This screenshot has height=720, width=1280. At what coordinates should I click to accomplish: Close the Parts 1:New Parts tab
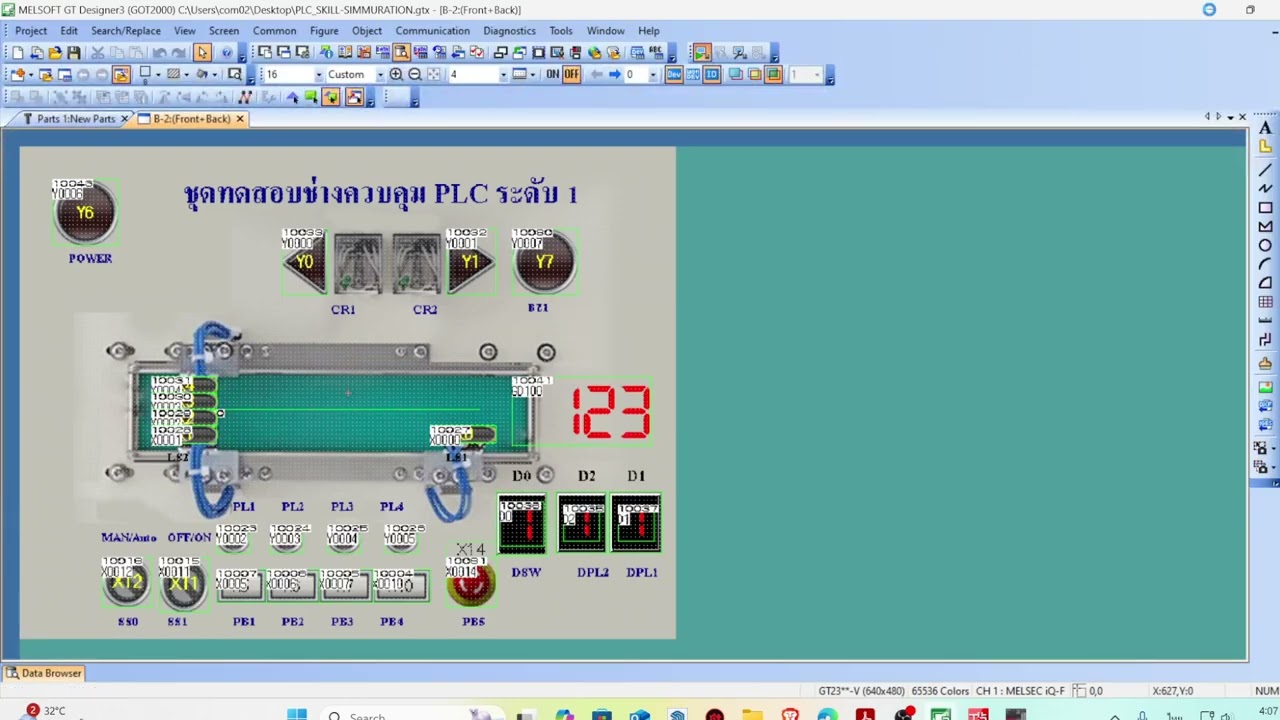[124, 119]
